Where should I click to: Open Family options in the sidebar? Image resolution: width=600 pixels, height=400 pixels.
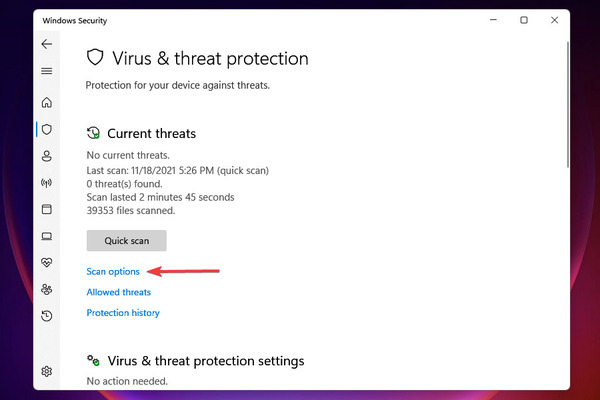pyautogui.click(x=47, y=289)
